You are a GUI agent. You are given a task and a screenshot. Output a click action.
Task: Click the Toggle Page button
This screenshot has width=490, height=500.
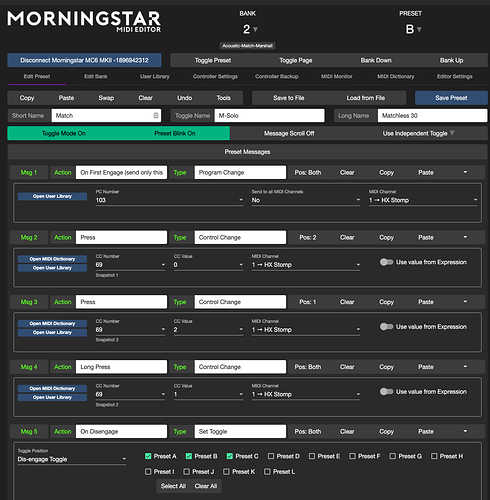point(296,60)
